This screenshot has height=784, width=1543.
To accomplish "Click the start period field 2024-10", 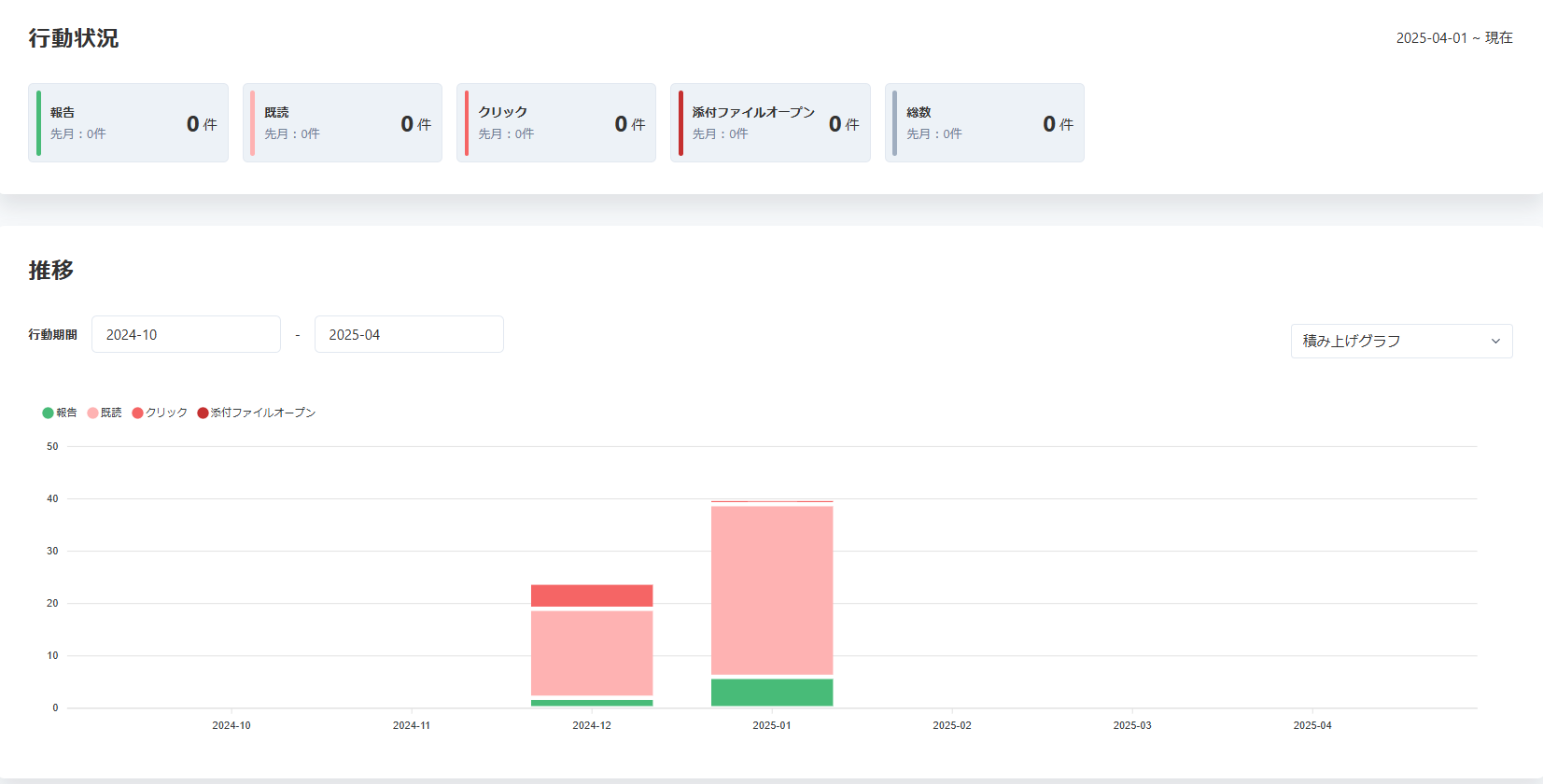I will tap(186, 334).
